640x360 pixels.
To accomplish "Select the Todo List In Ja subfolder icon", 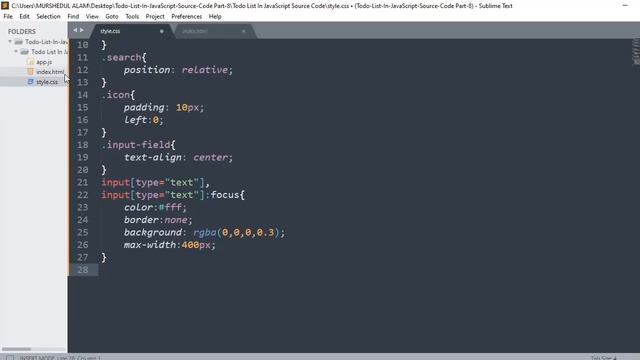I will click(24, 52).
